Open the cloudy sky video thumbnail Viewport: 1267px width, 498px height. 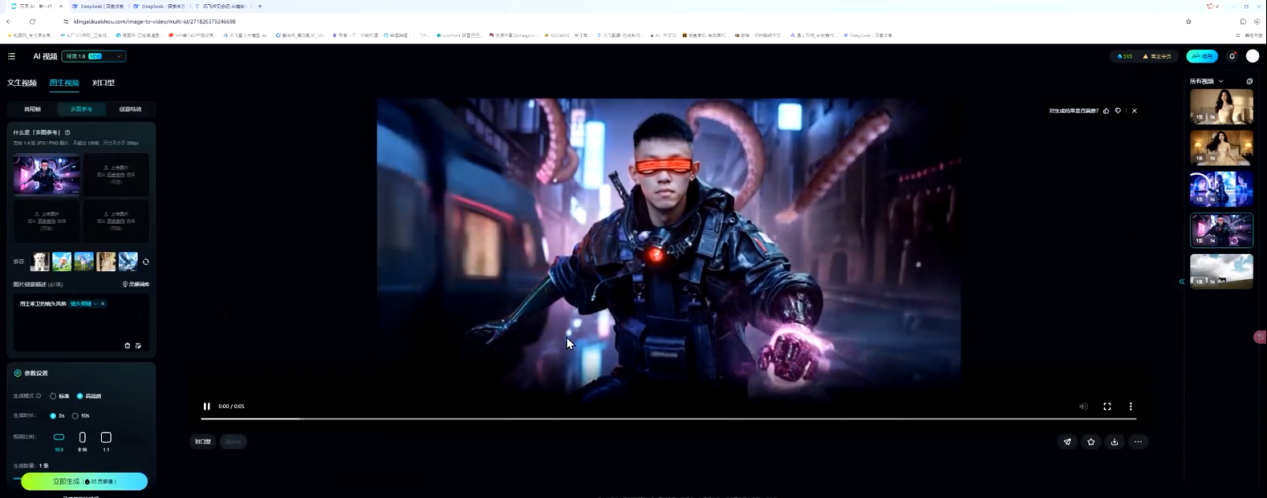pyautogui.click(x=1221, y=271)
